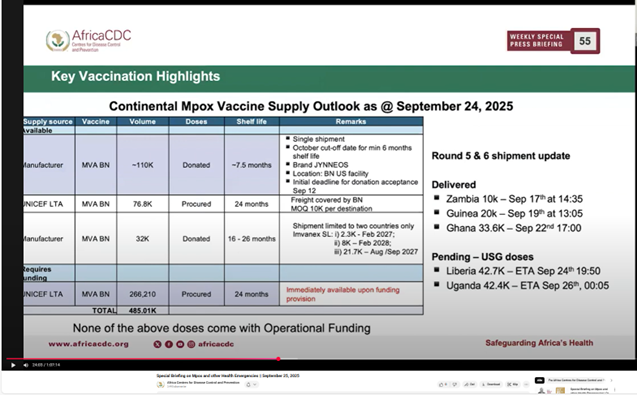Open the recommended Special Briefing video thumbnail

(551, 391)
